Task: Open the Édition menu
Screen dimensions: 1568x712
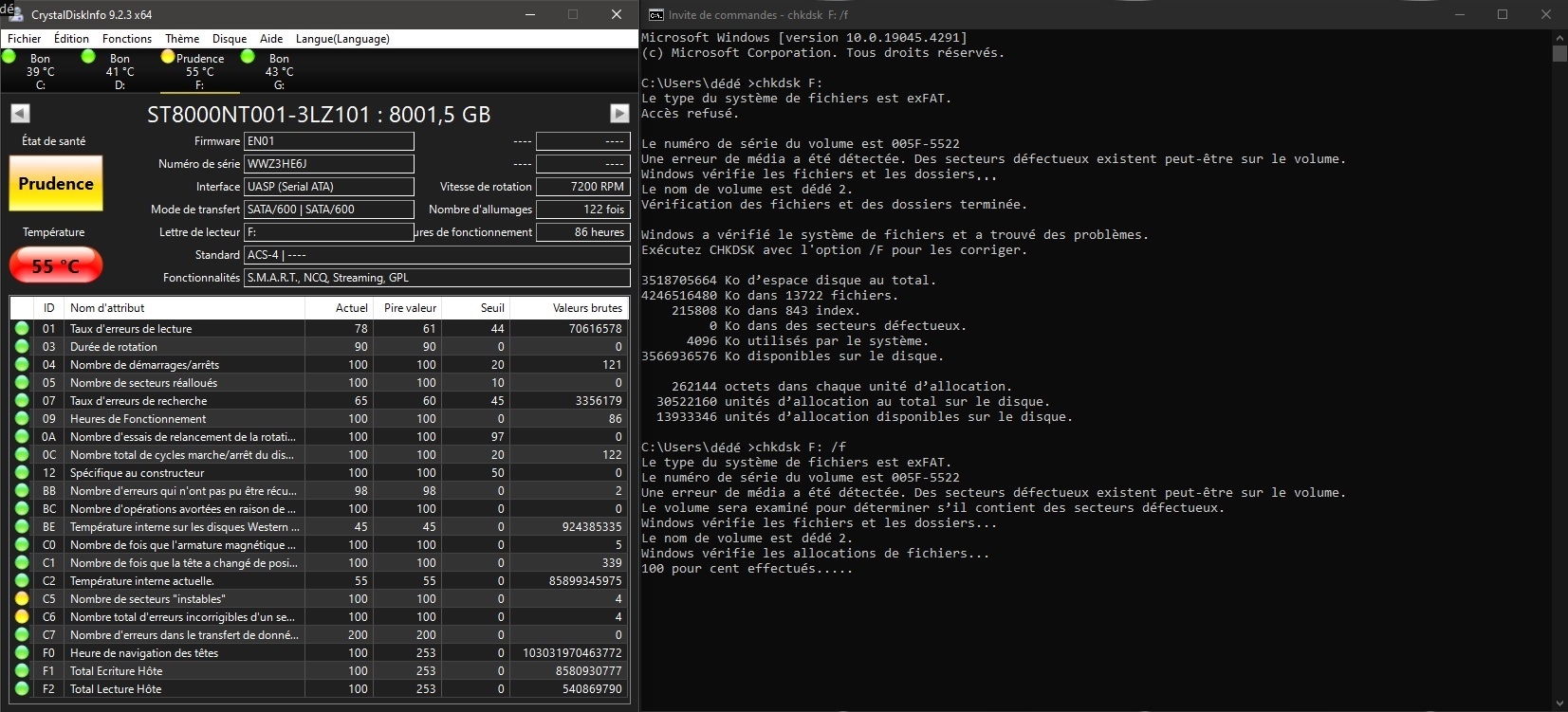Action: point(71,39)
